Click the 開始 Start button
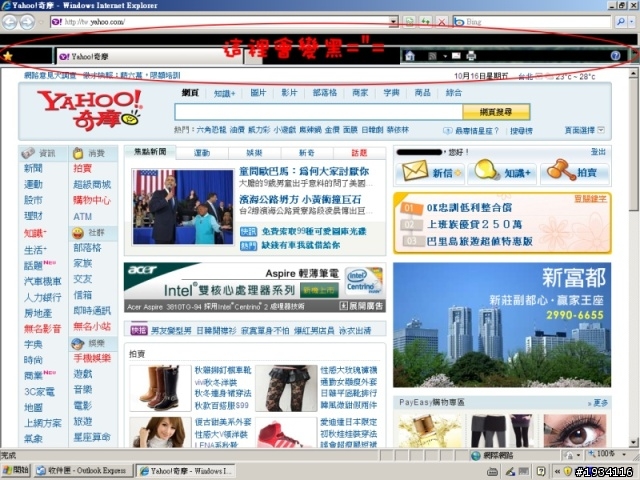This screenshot has width=640, height=480. tap(16, 471)
